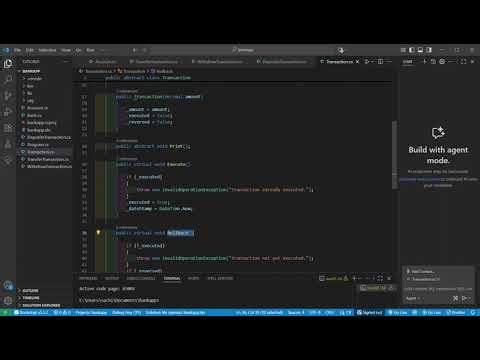Image resolution: width=480 pixels, height=360 pixels.
Task: Open the Source Control view
Action: tap(8, 96)
